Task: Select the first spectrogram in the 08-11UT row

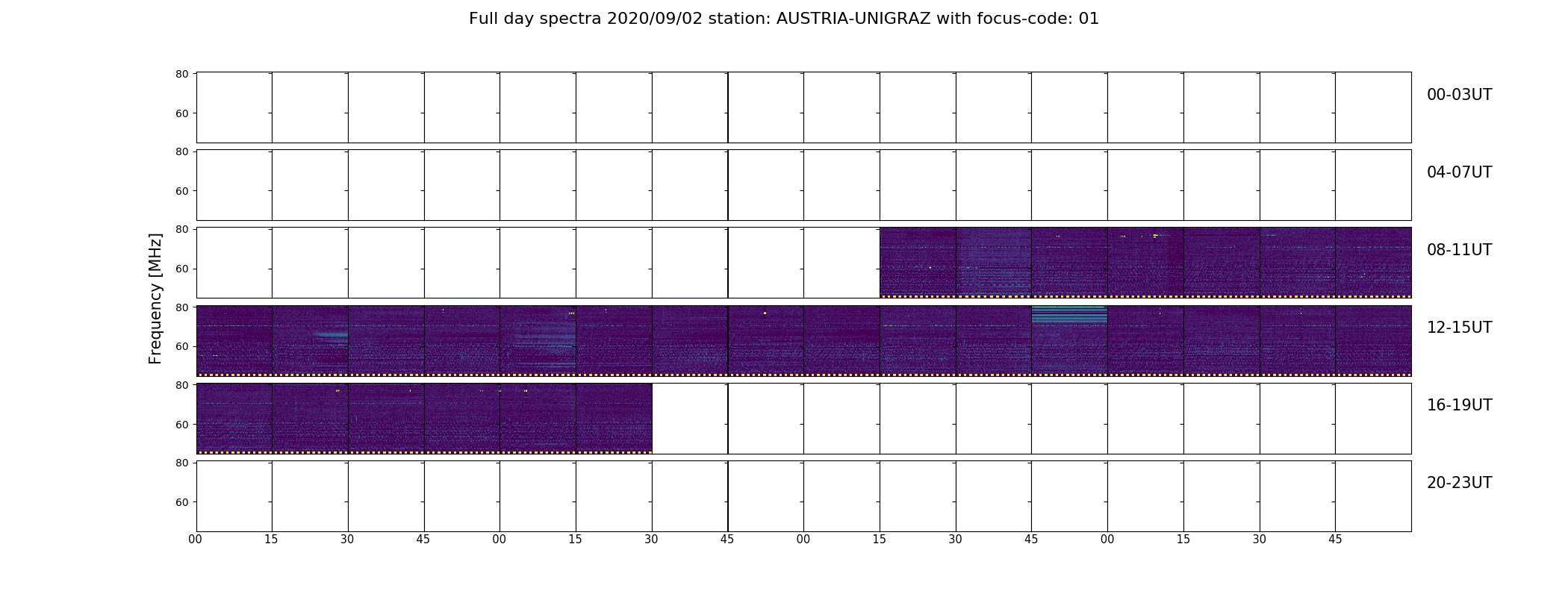Action: (x=918, y=263)
